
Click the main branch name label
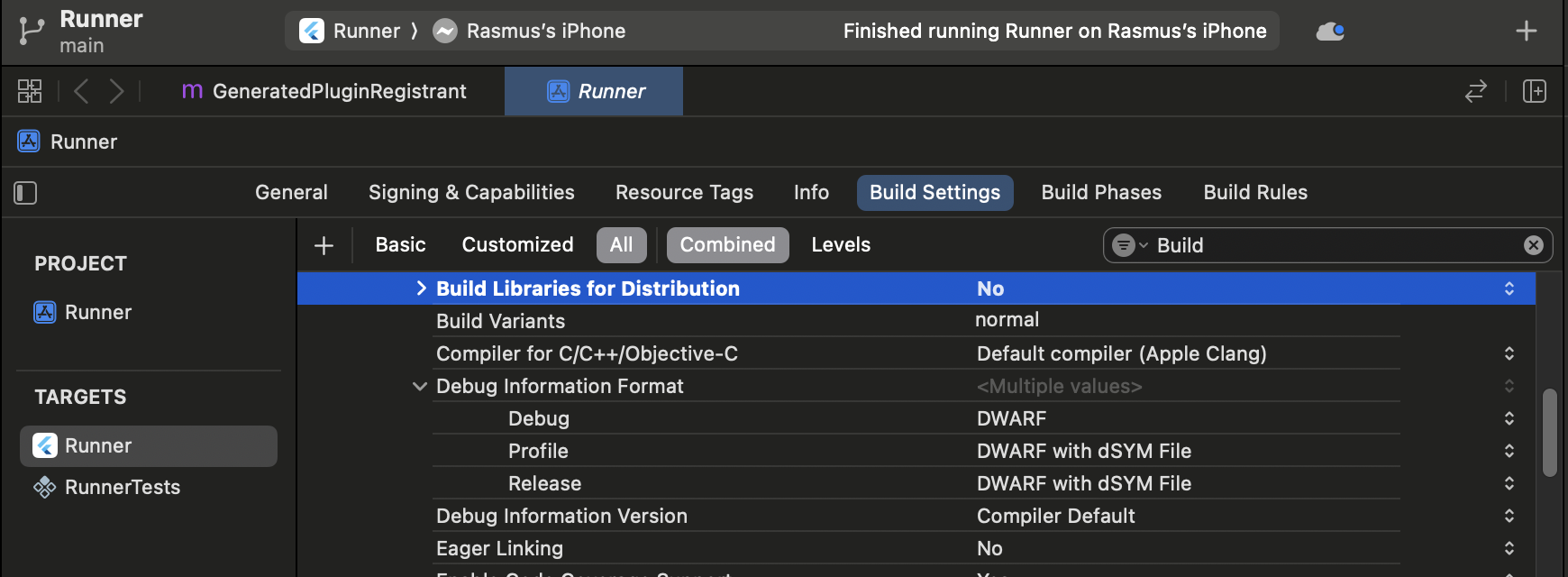(x=82, y=46)
